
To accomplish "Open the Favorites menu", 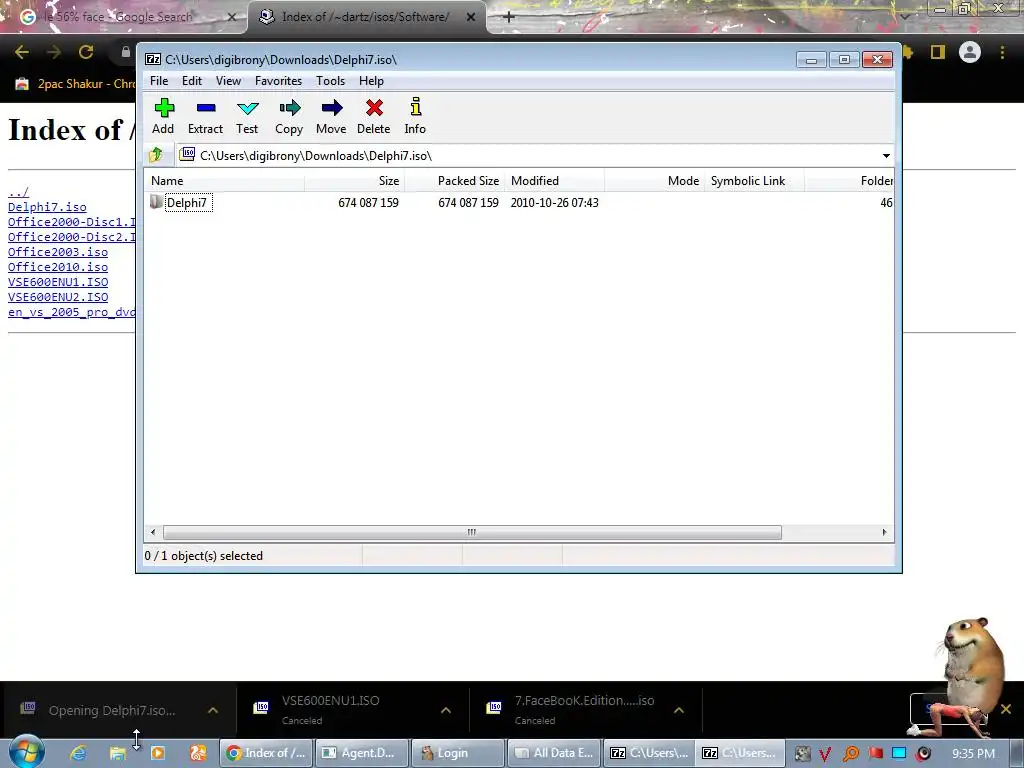I will pyautogui.click(x=278, y=81).
